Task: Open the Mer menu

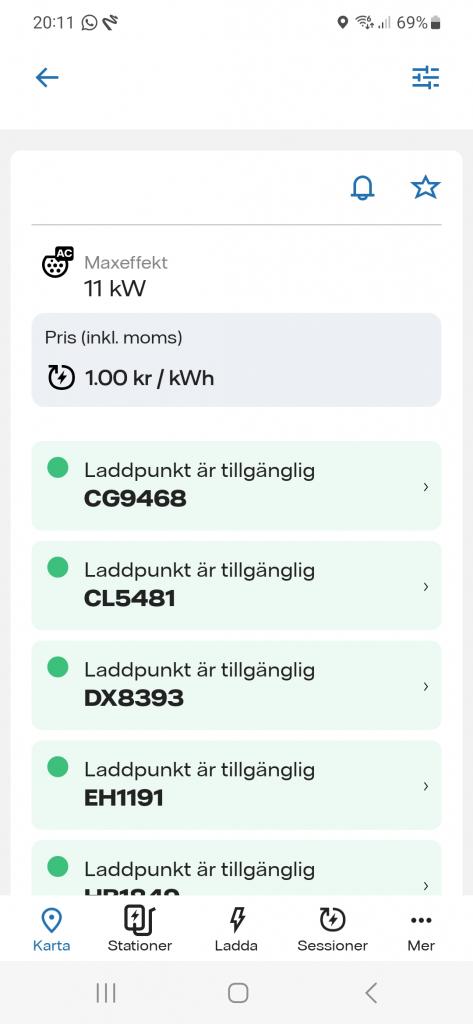Action: click(x=421, y=930)
